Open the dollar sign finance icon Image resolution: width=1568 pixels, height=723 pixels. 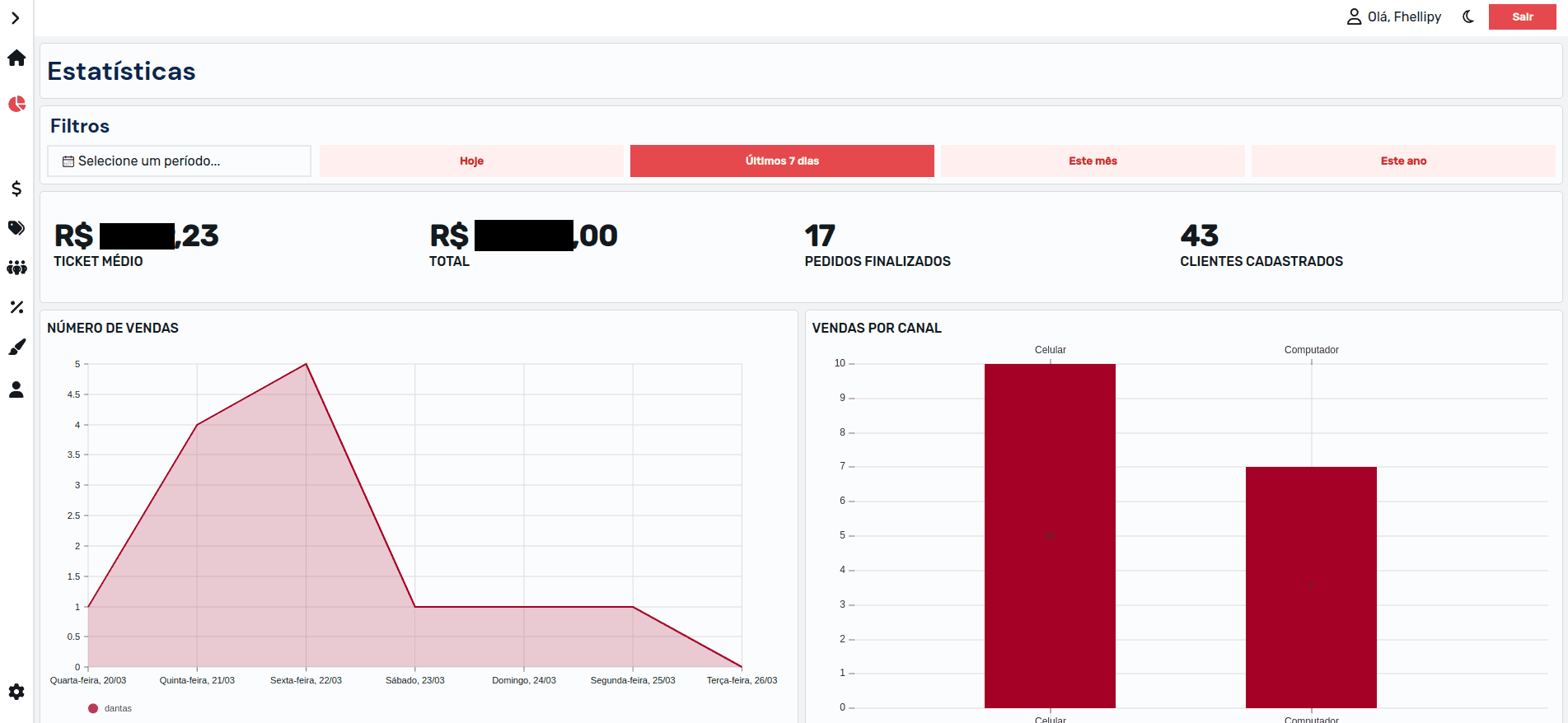click(16, 189)
